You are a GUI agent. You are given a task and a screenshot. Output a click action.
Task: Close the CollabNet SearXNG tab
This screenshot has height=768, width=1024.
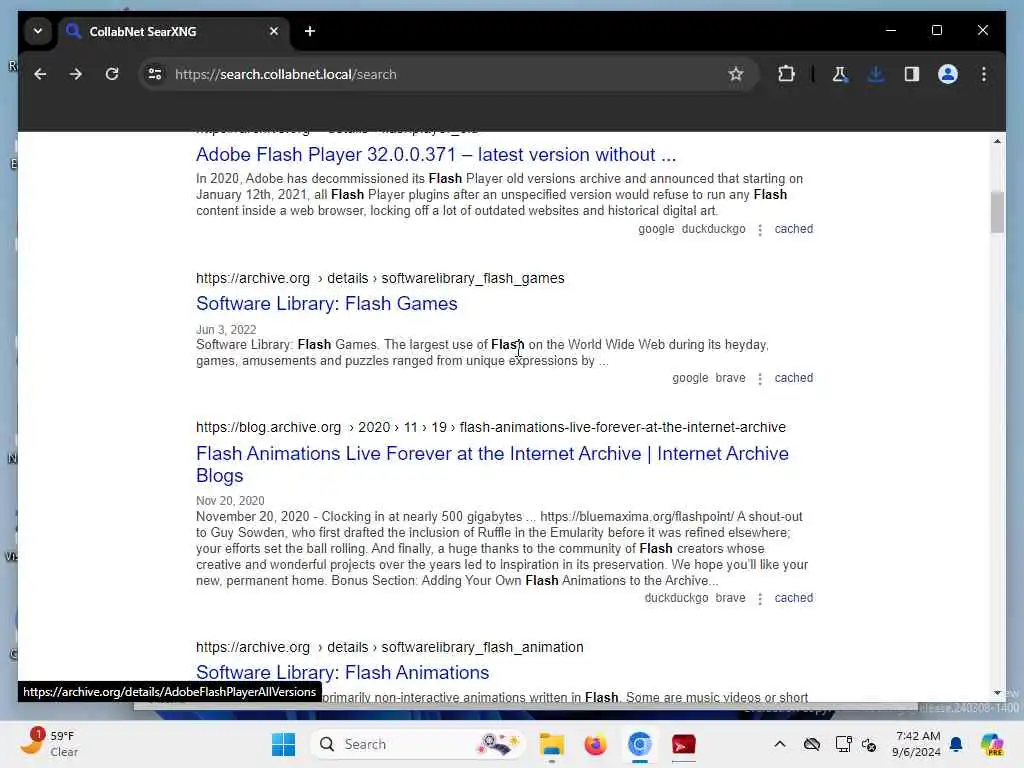click(x=274, y=31)
